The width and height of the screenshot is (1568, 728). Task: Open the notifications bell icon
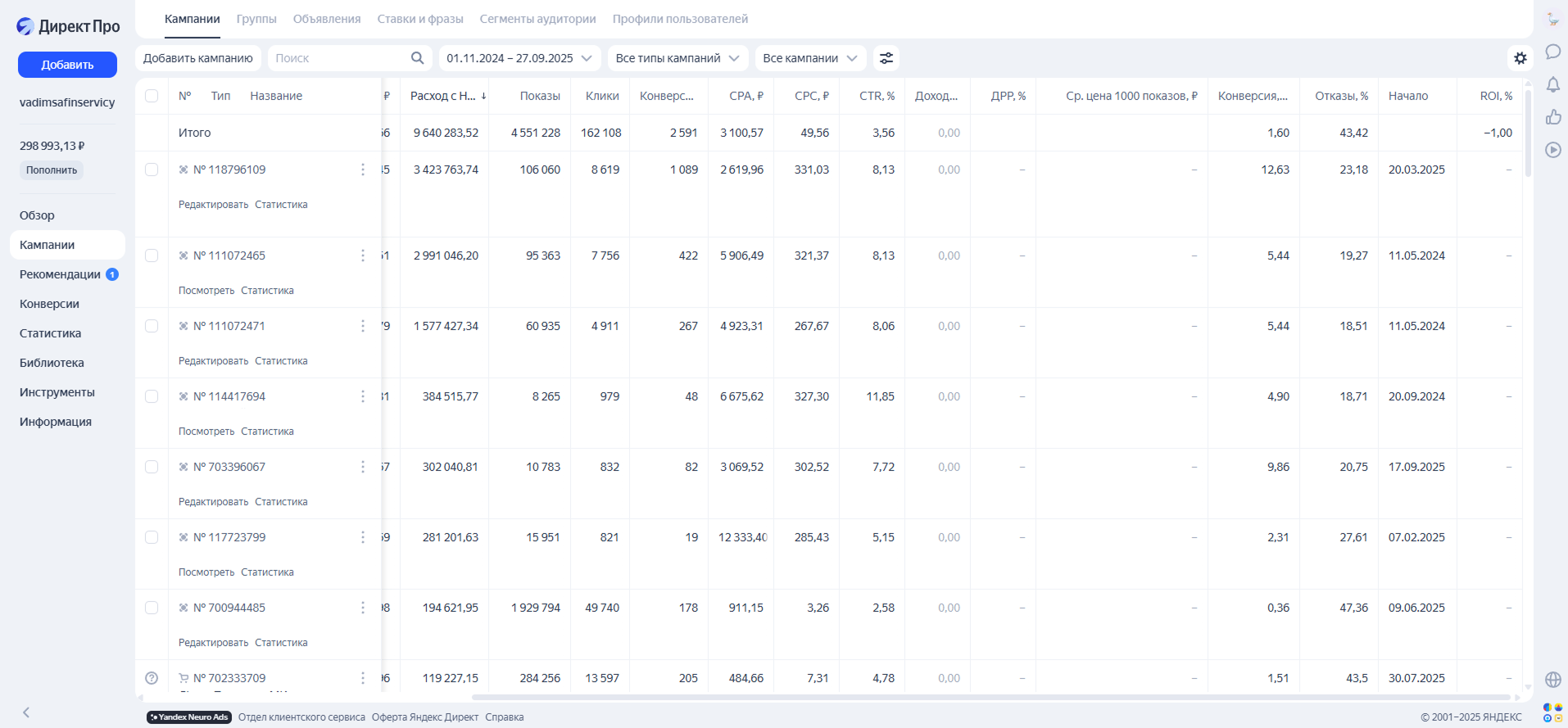tap(1552, 84)
